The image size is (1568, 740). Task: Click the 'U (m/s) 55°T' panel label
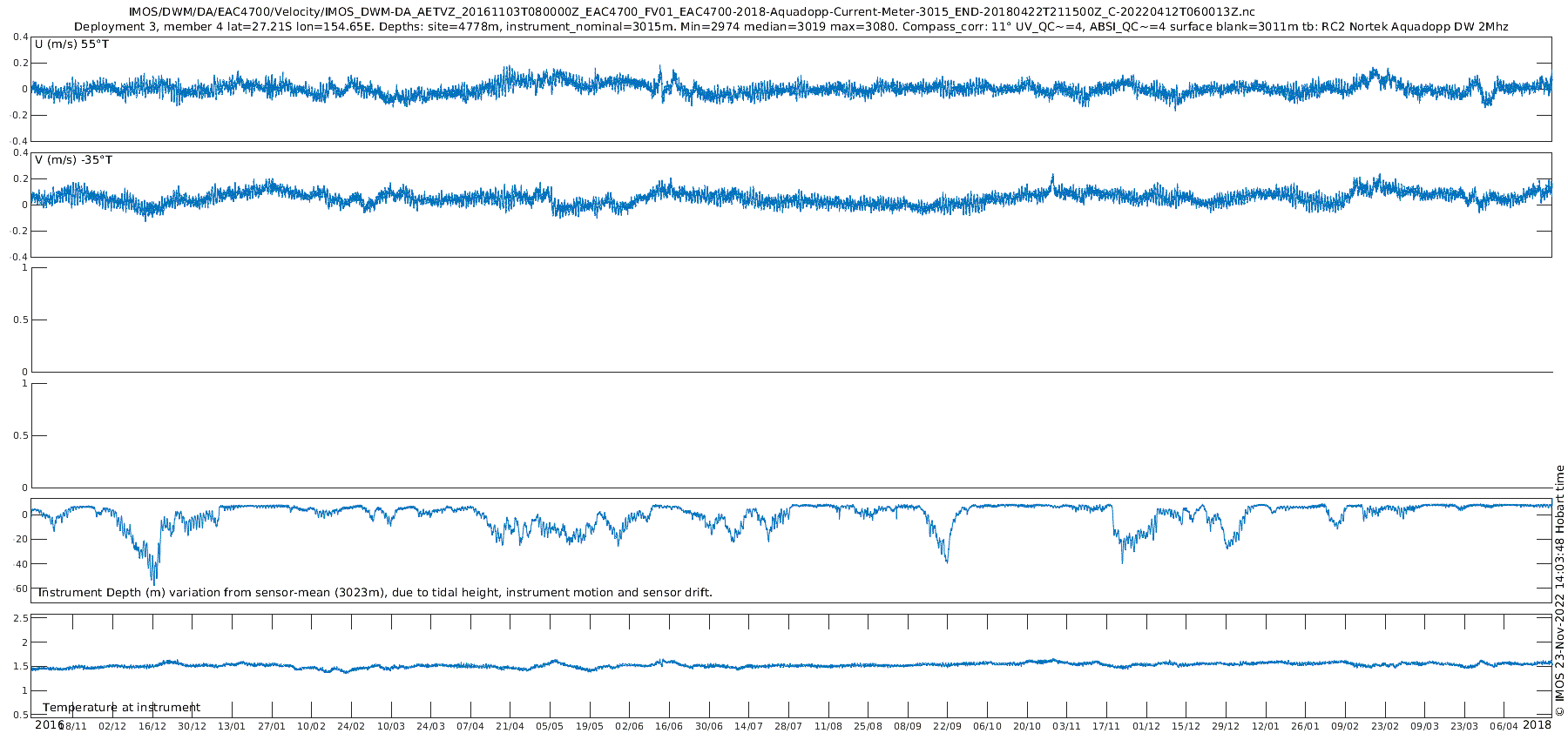coord(72,44)
